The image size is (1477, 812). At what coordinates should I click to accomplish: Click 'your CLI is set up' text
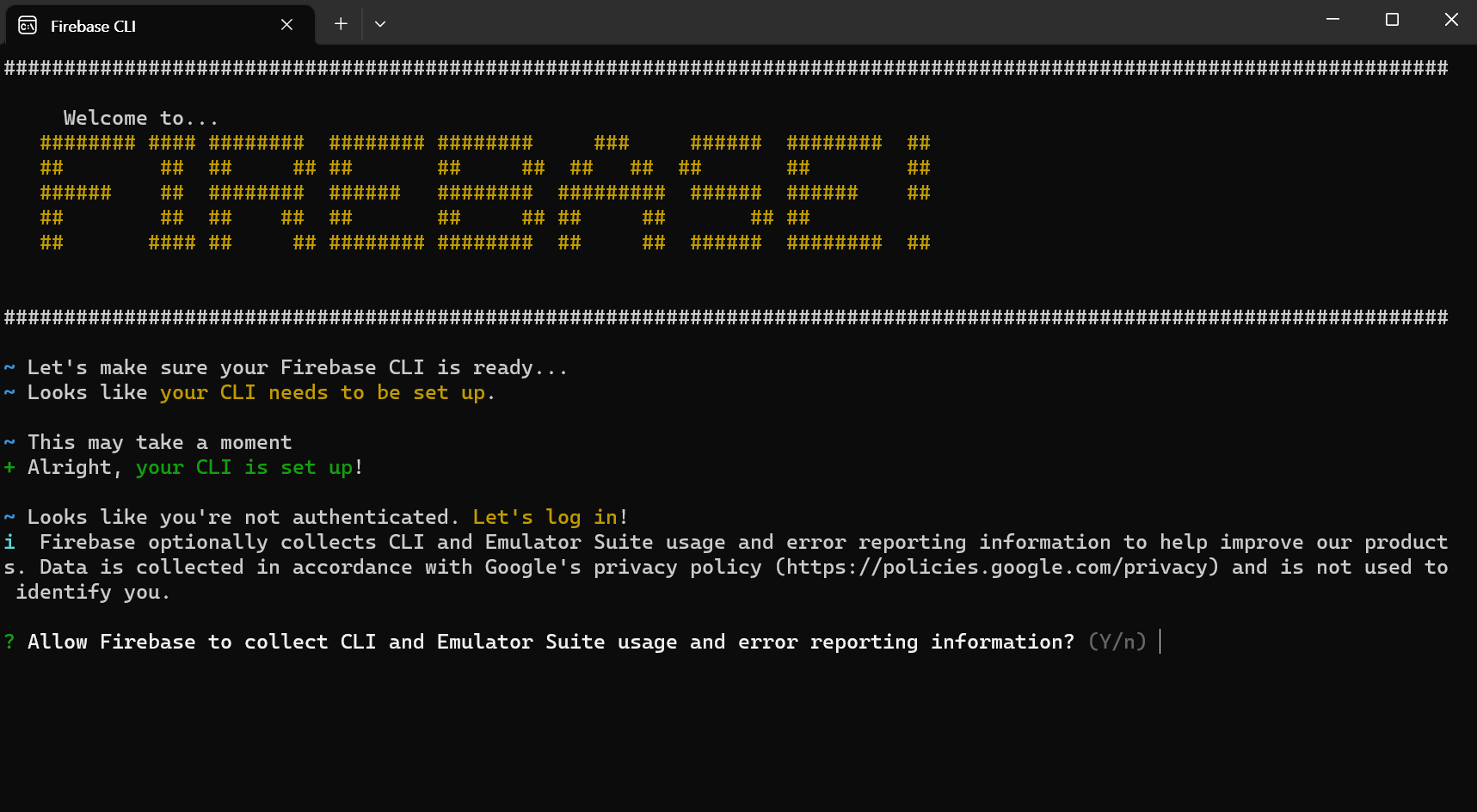click(x=243, y=468)
